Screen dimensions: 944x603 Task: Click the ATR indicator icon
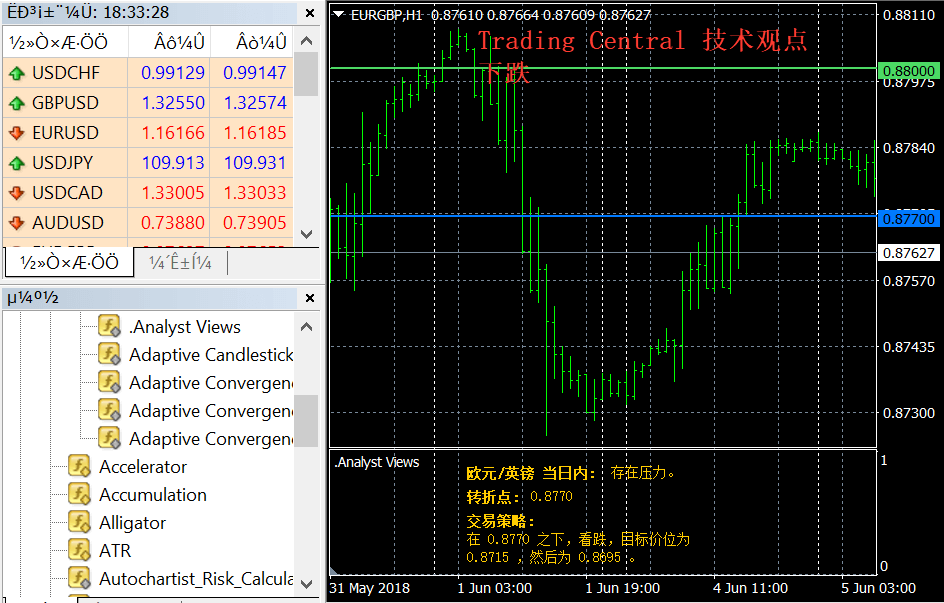pos(79,550)
